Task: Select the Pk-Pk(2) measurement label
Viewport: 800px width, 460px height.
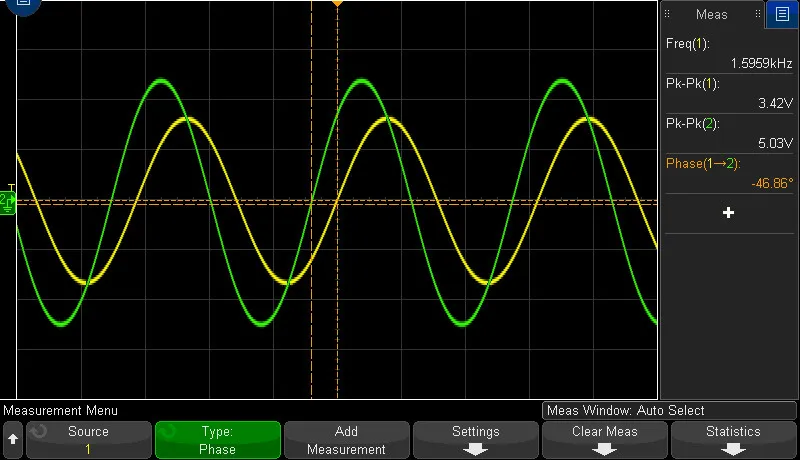Action: (693, 123)
